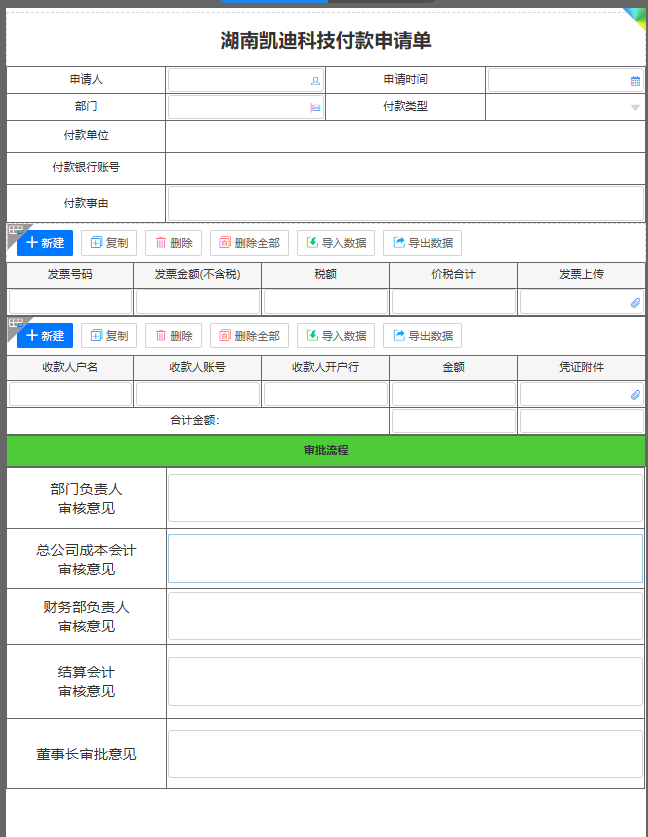Focus the 总公司成本会计审核意见 text area
Viewport: 648px width, 837px height.
tap(406, 558)
